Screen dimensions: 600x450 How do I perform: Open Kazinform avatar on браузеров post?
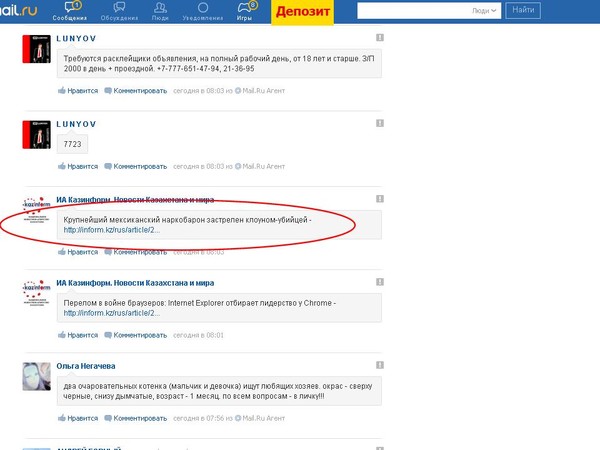(x=36, y=293)
